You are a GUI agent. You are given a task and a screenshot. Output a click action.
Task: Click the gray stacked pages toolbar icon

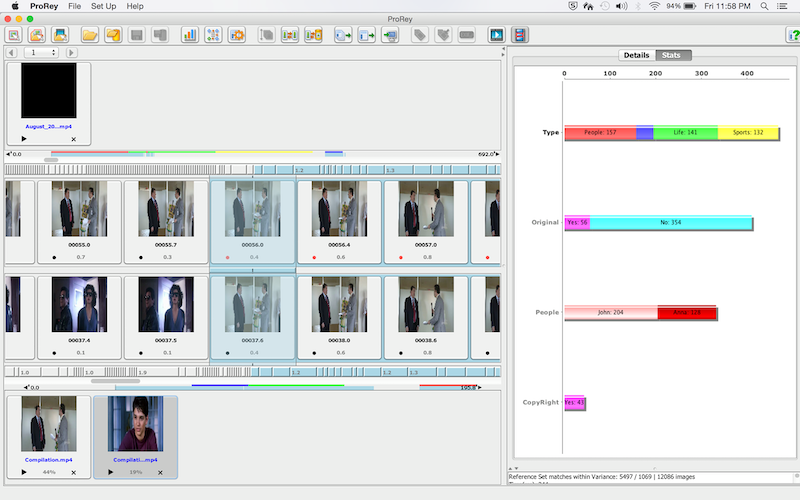266,35
